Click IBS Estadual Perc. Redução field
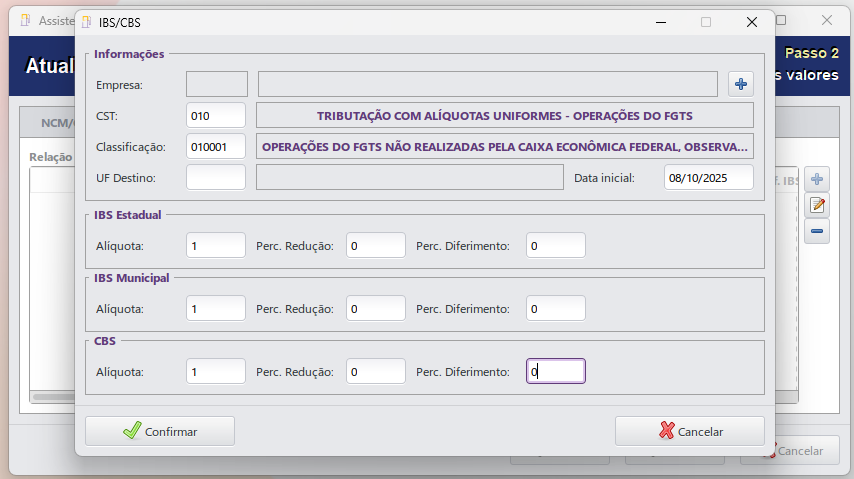The height and width of the screenshot is (479, 854). tap(376, 245)
